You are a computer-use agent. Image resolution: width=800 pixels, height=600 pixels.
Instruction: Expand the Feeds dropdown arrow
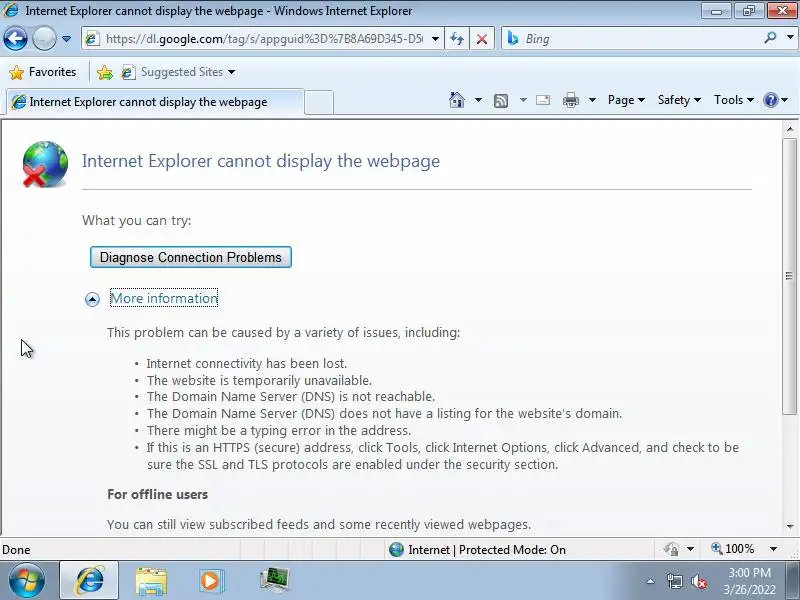click(523, 100)
